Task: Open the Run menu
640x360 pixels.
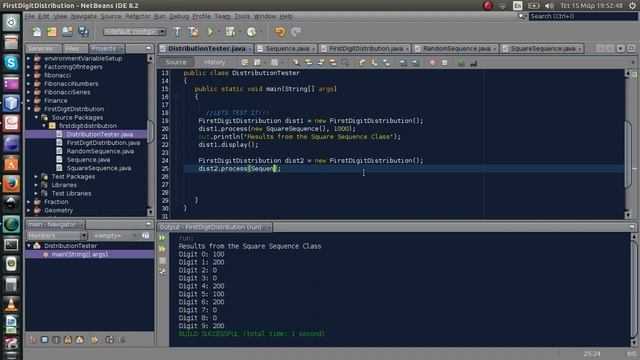Action: point(160,16)
